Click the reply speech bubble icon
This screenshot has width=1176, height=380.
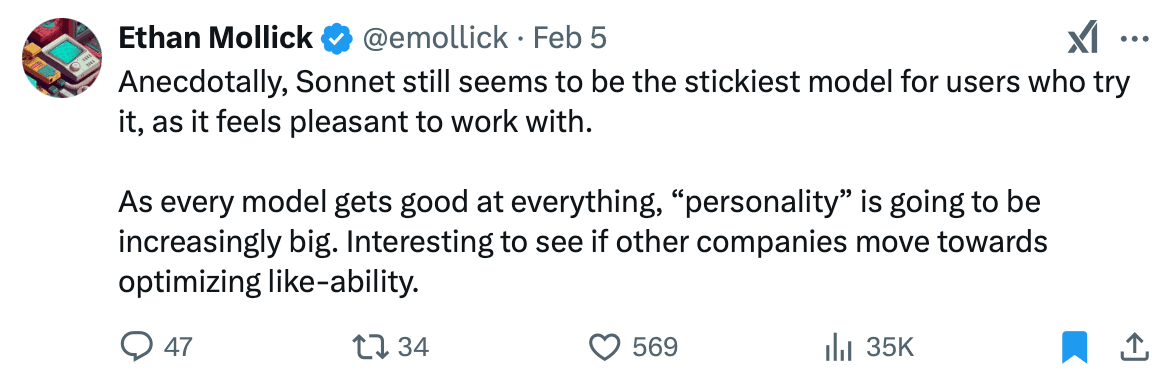point(136,346)
